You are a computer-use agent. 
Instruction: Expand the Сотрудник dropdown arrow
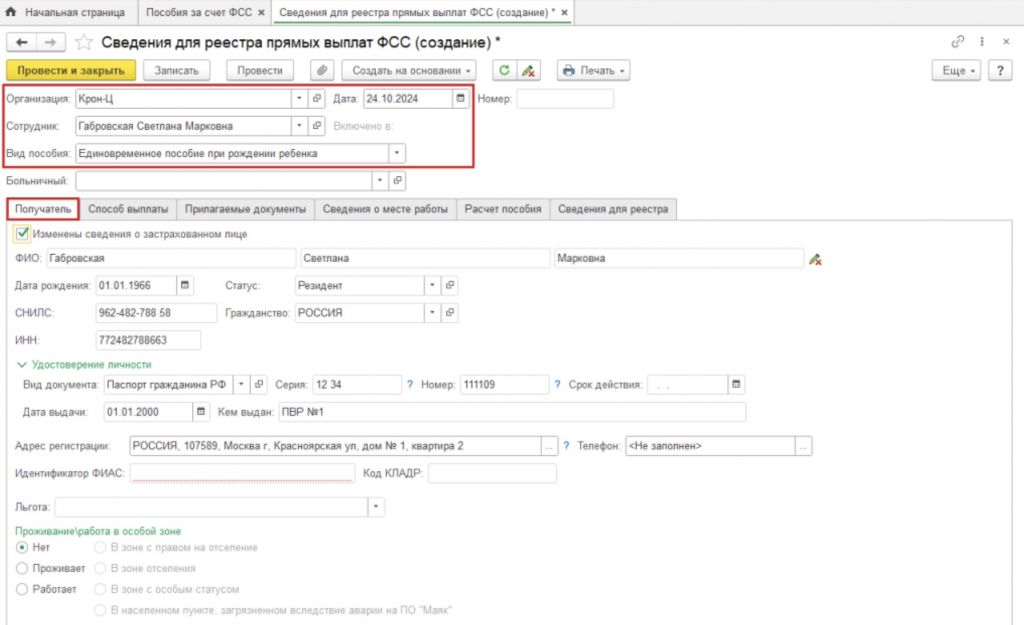pyautogui.click(x=299, y=125)
